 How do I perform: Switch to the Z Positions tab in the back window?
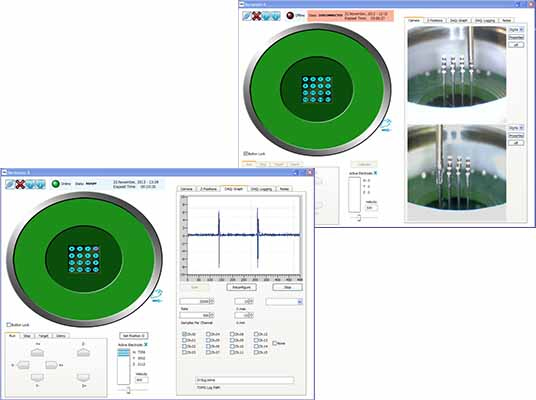tap(435, 21)
